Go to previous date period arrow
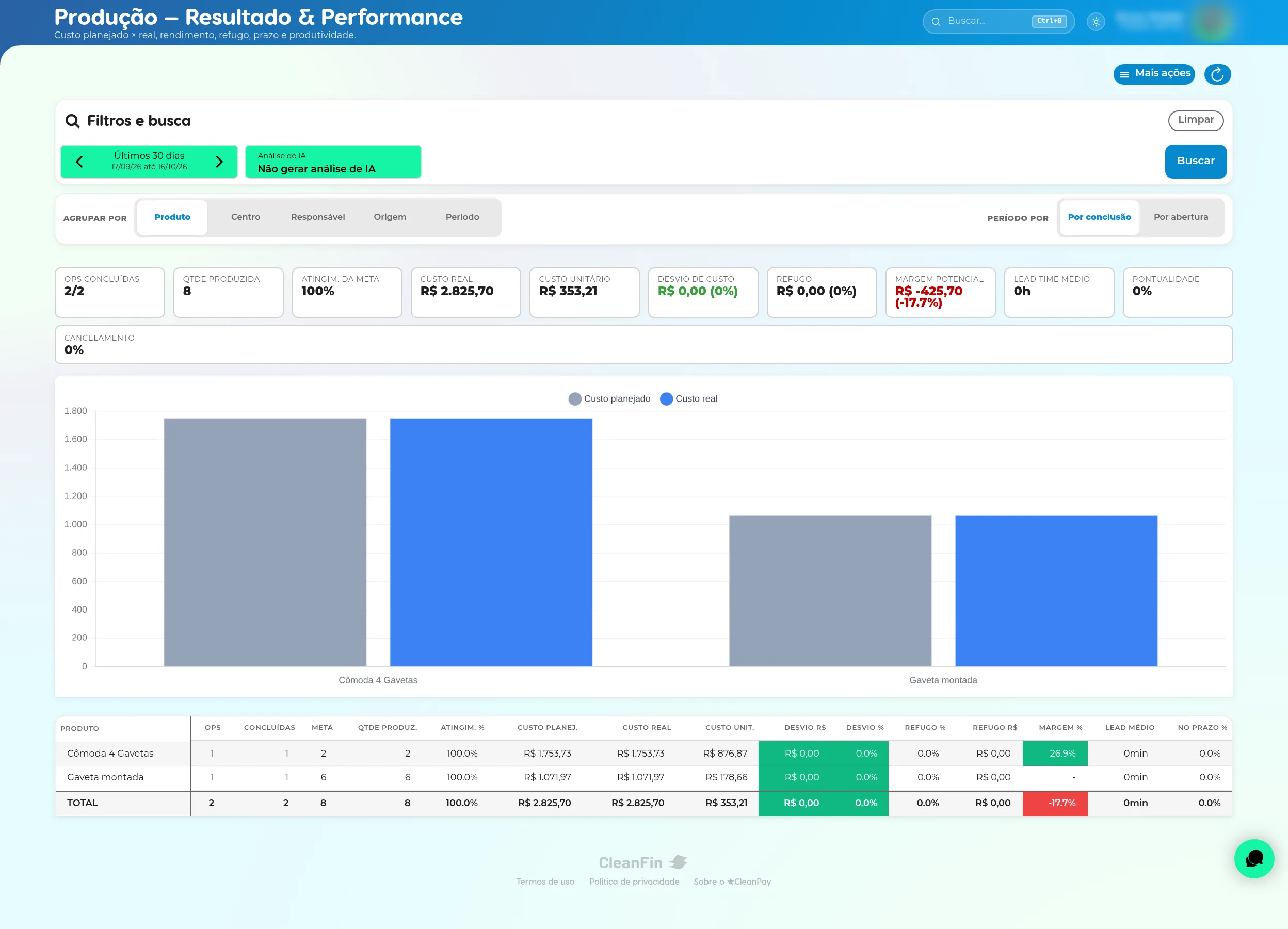1288x929 pixels. 79,162
